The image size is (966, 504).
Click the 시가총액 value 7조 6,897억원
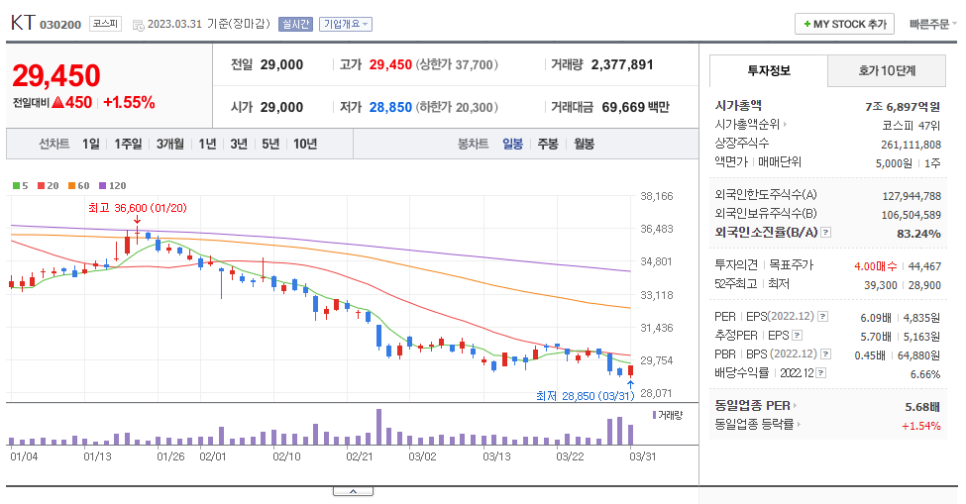903,107
